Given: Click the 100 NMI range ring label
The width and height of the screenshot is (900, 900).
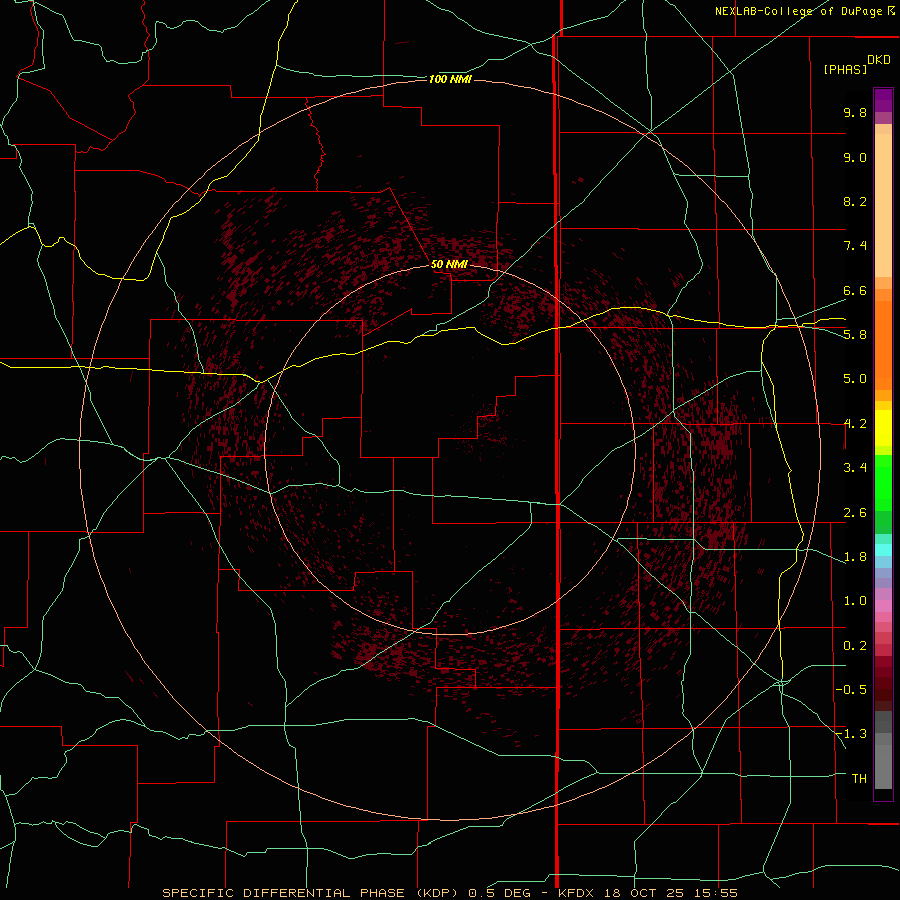Looking at the screenshot, I should [x=450, y=79].
